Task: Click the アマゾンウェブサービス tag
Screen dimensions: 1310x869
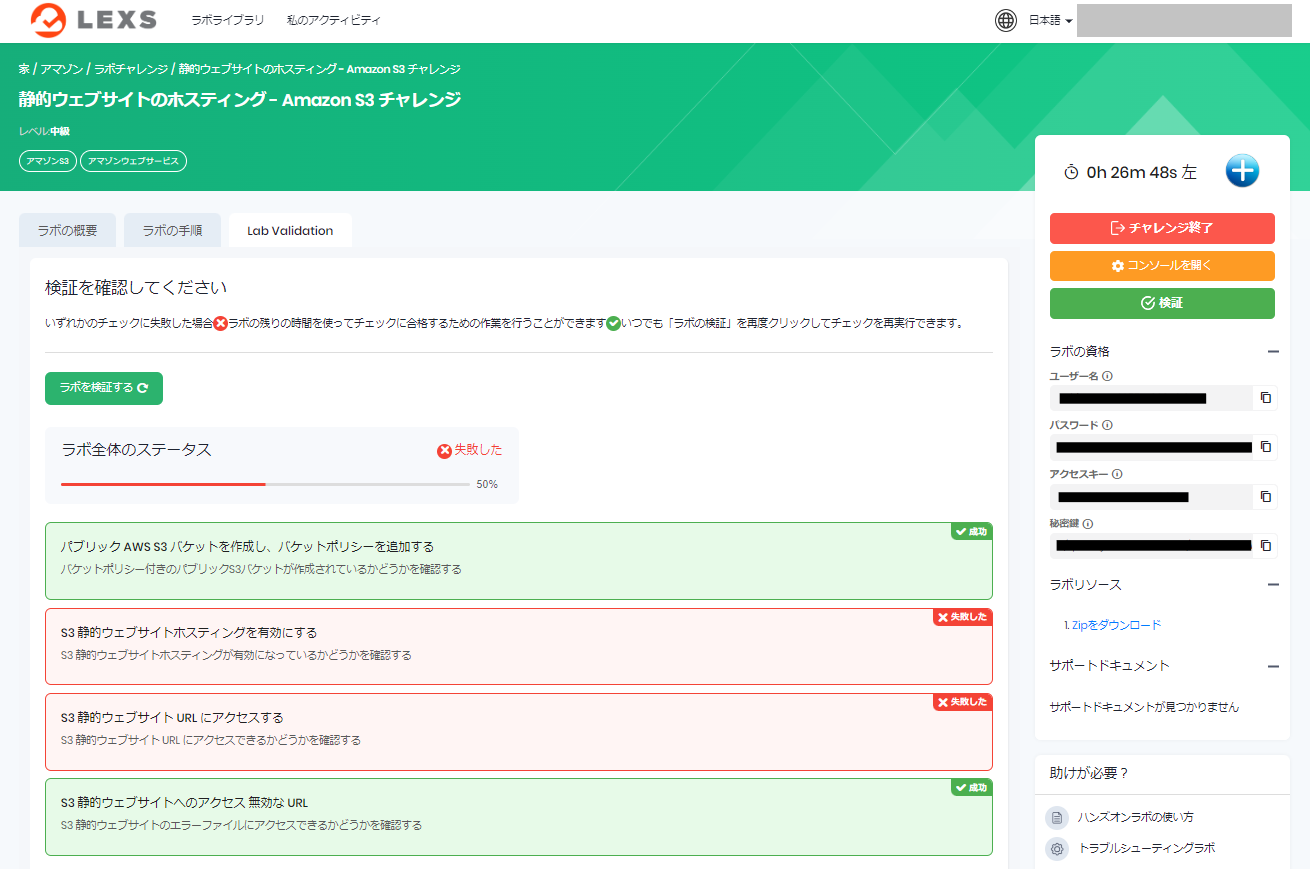Action: click(x=134, y=161)
